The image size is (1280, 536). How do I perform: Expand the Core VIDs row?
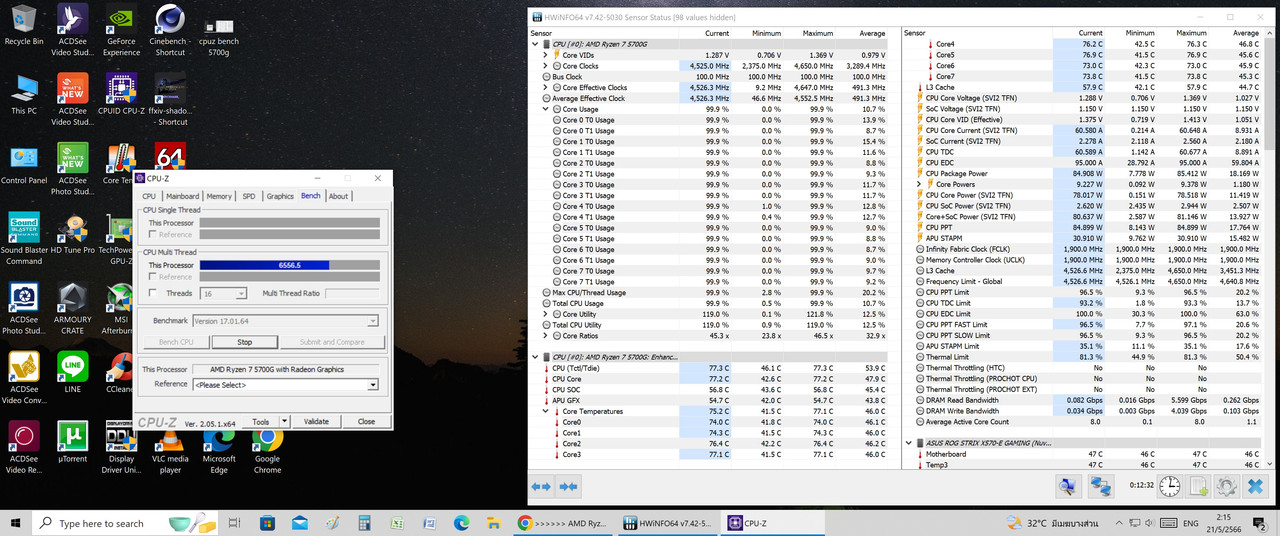point(547,55)
